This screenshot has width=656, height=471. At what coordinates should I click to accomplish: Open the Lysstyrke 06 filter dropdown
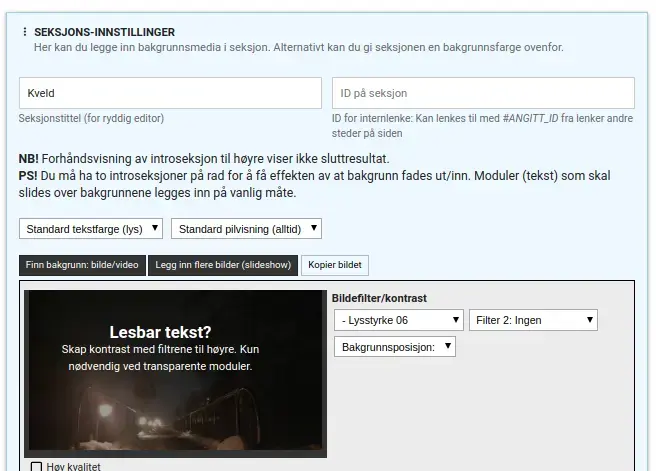point(399,320)
